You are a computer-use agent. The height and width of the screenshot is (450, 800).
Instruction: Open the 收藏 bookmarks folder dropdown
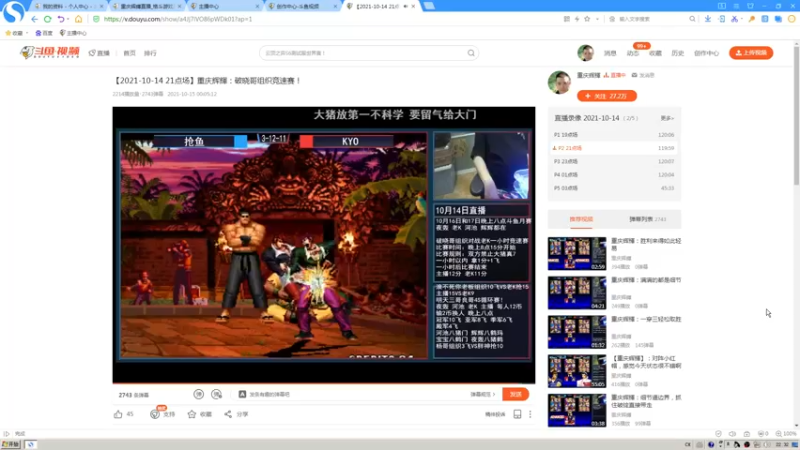coord(16,33)
